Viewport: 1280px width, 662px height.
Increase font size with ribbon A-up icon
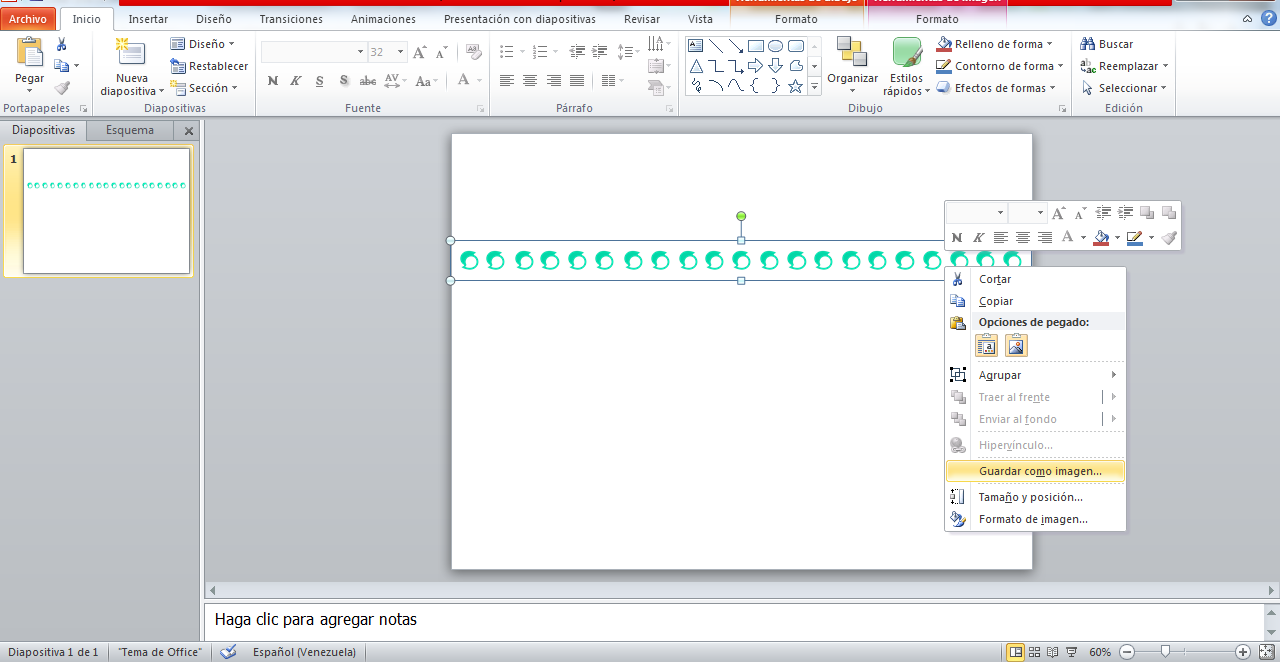coord(420,52)
